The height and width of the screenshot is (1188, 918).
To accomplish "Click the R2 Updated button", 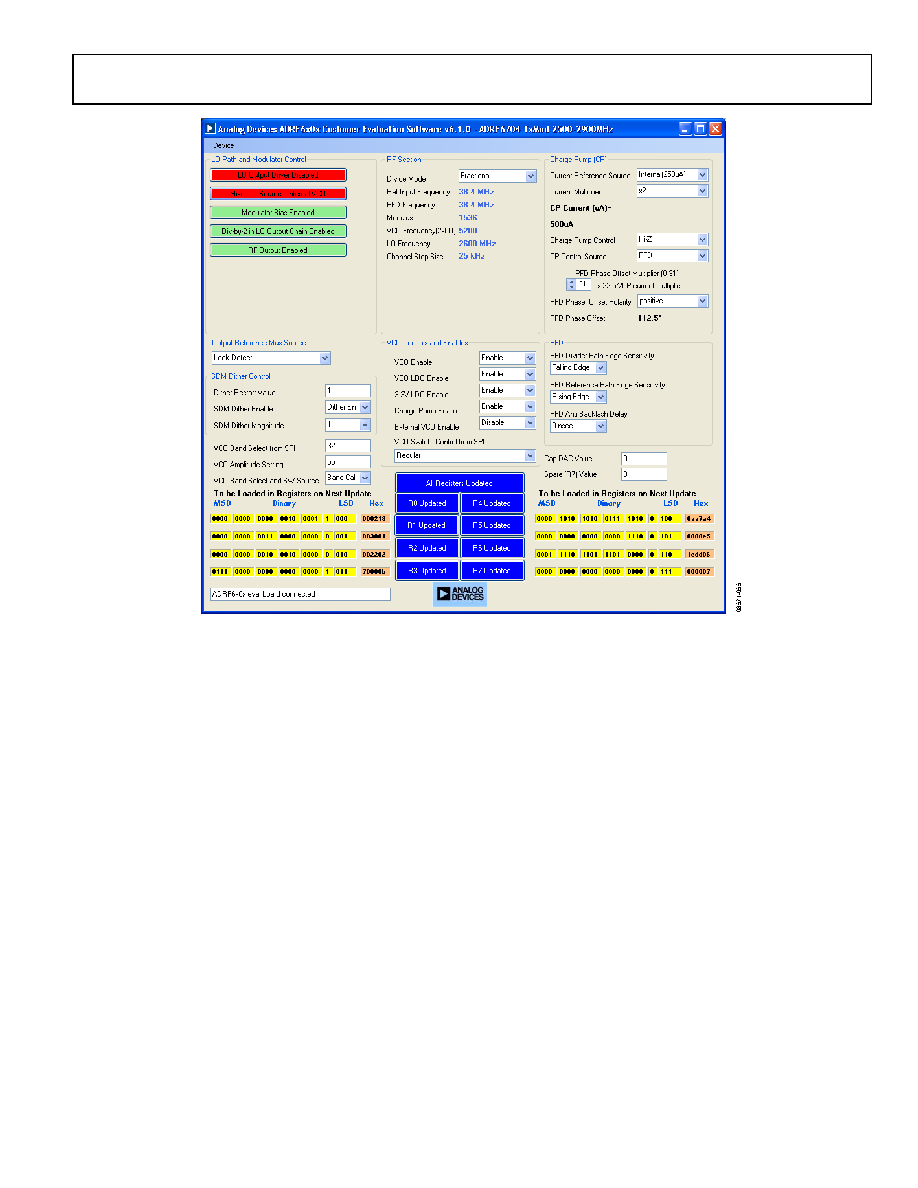I will tap(427, 548).
